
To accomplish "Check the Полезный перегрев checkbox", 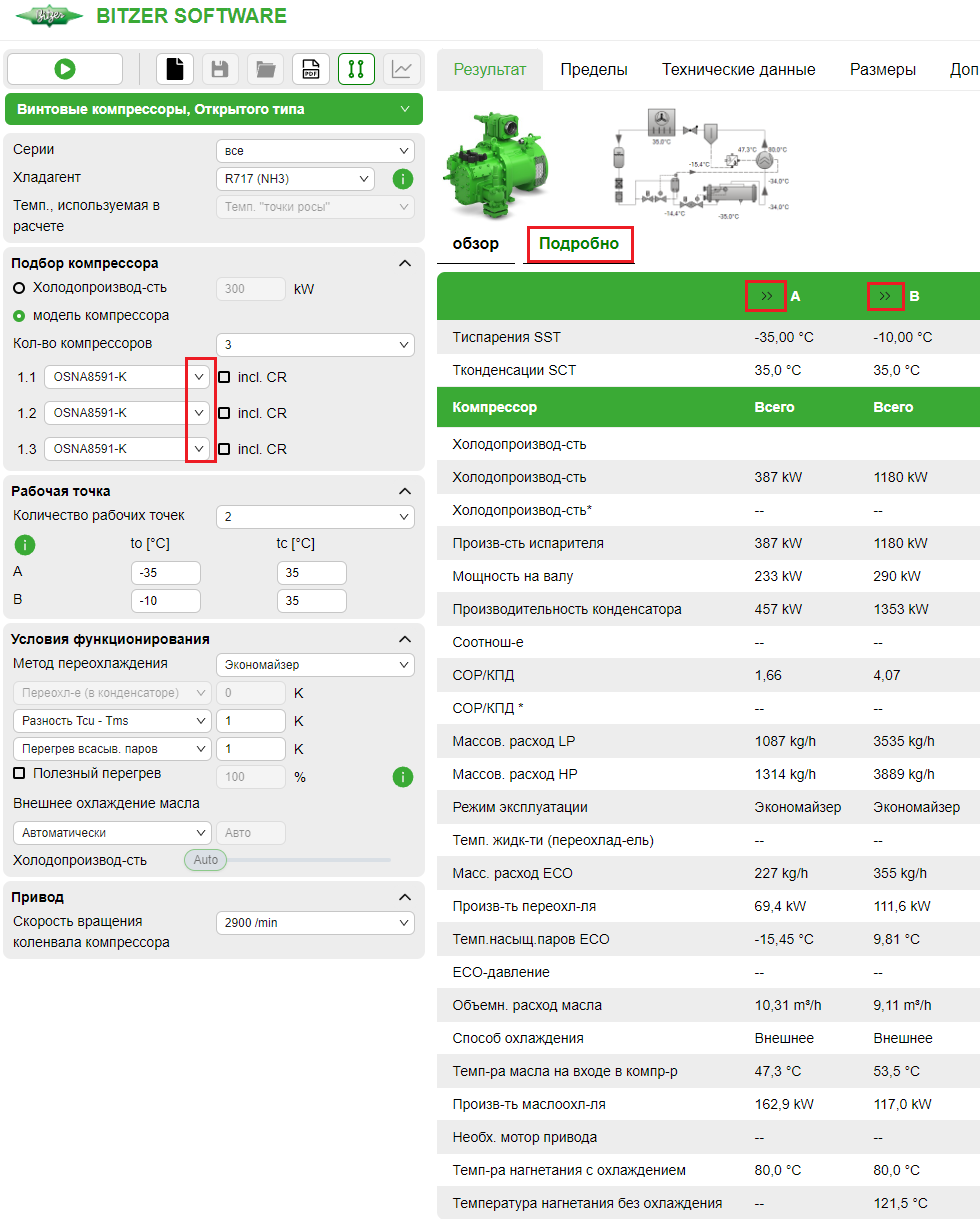I will pos(19,774).
